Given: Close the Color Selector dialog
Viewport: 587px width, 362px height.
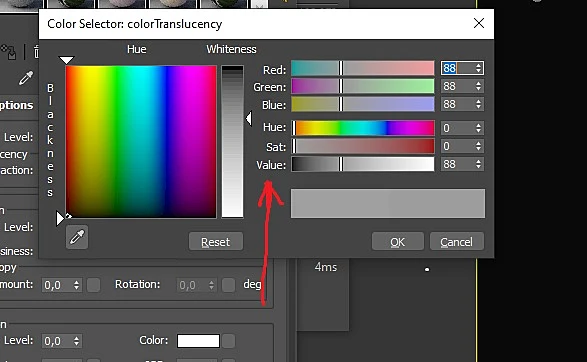Looking at the screenshot, I should click(479, 23).
